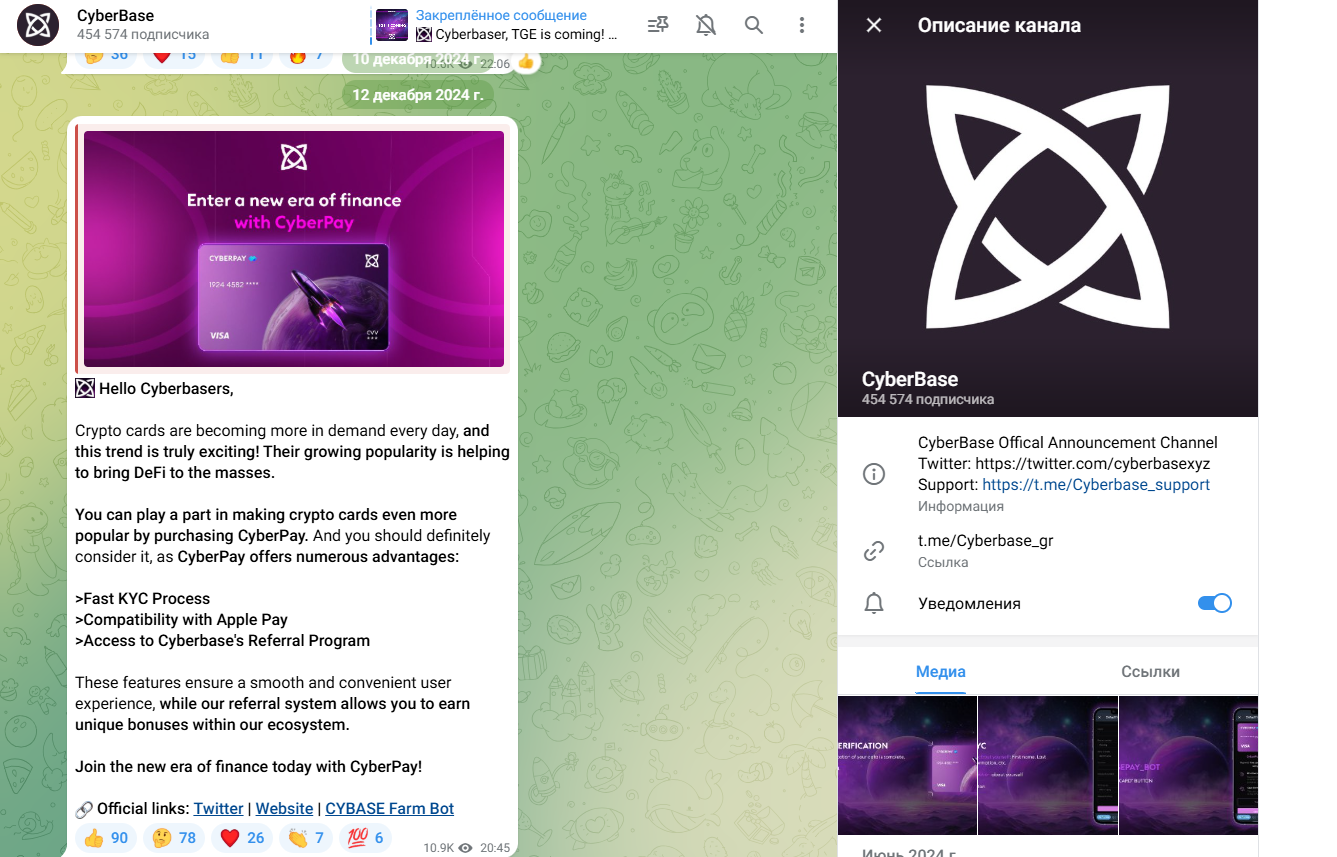The image size is (1337, 857).
Task: Open the first media thumbnail labeled VERIFICATION
Action: [907, 765]
